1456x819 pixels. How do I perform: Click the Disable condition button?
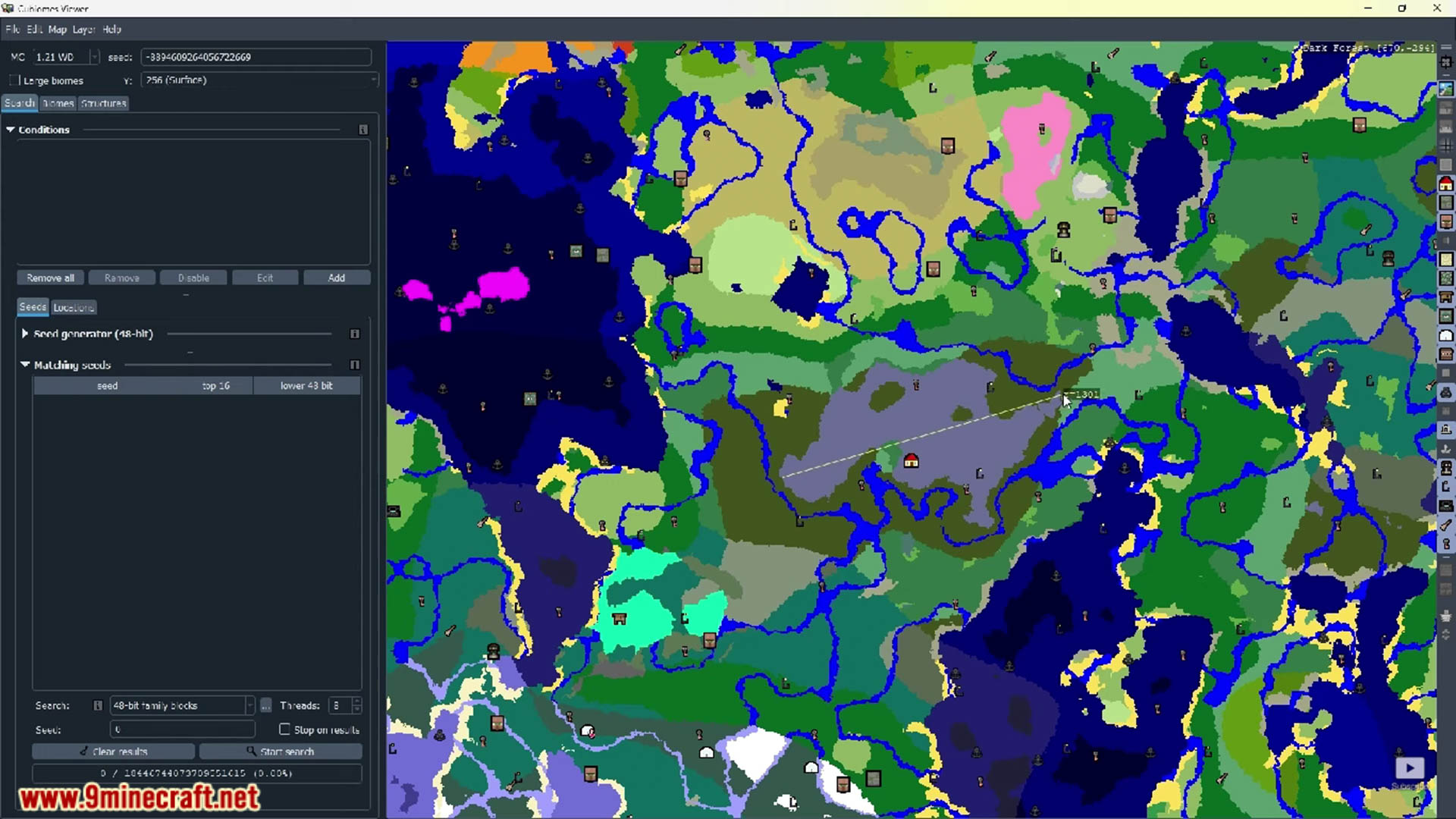pyautogui.click(x=193, y=278)
